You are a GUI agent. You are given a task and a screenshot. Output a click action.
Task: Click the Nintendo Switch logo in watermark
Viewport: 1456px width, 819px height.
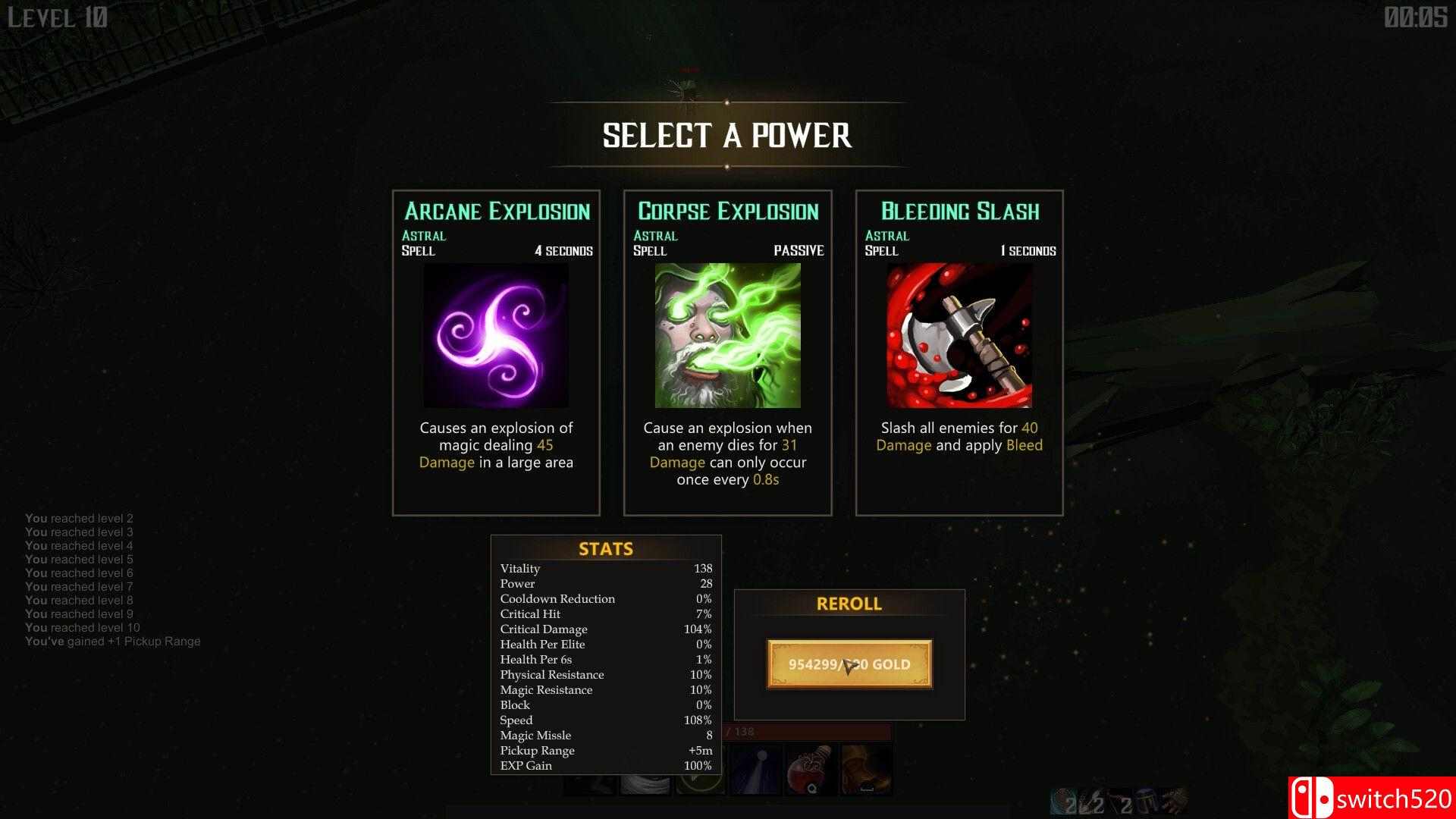click(1312, 798)
